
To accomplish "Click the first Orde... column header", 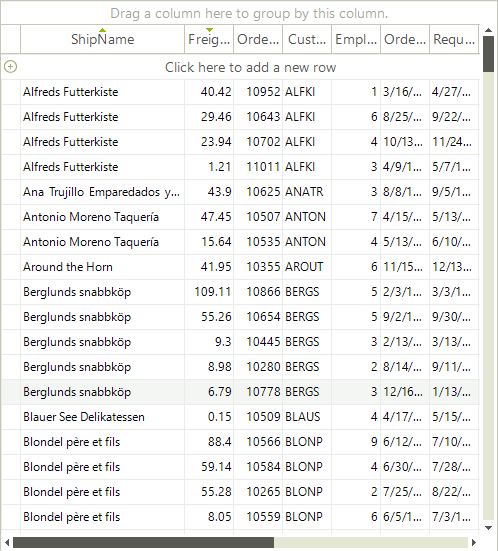I will point(258,39).
